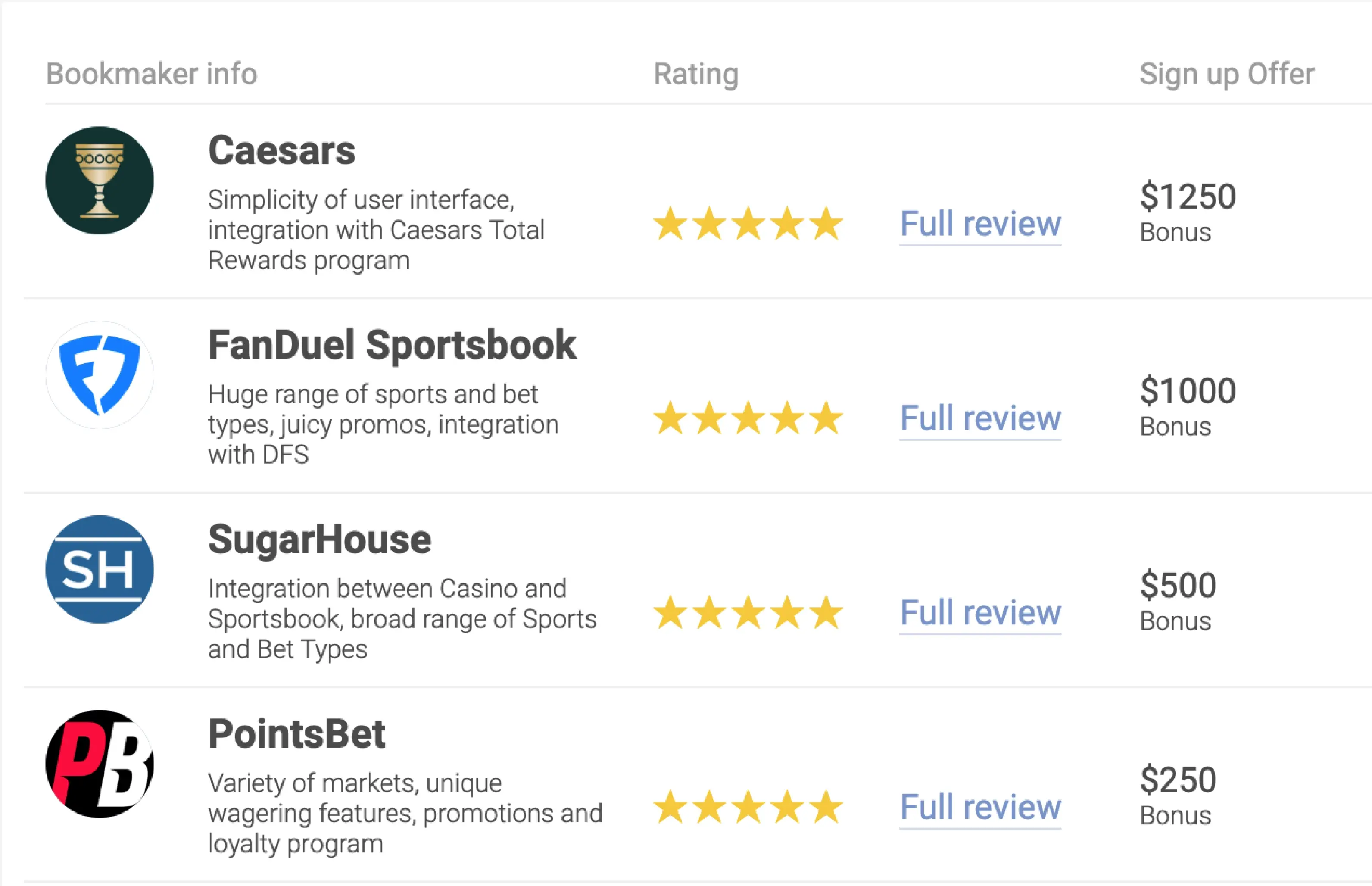Screen dimensions: 1372x886
Task: Click the SugarHouse SH logo
Action: [100, 569]
